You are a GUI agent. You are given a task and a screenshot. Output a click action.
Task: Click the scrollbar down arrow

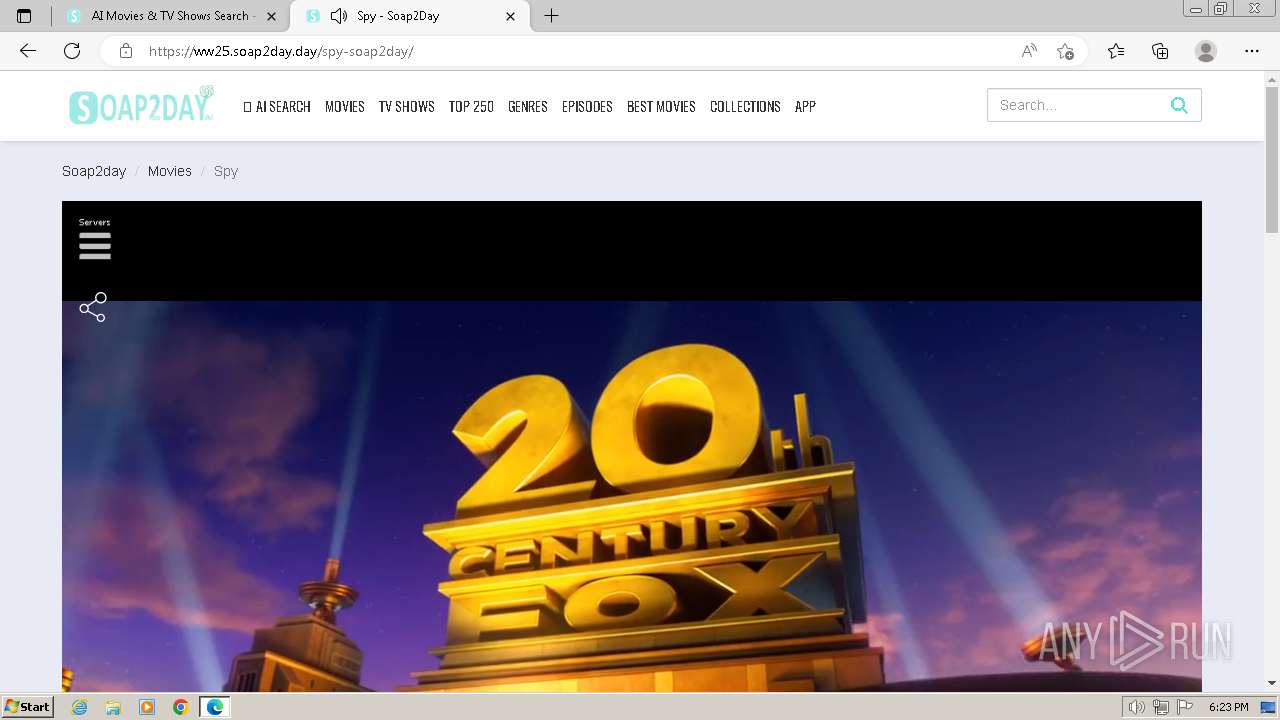click(1272, 683)
